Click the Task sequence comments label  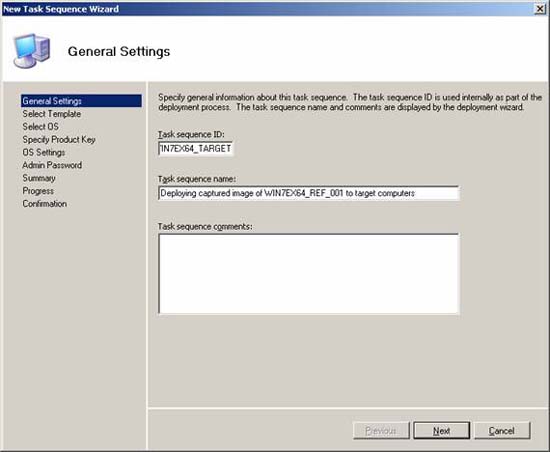click(x=205, y=227)
